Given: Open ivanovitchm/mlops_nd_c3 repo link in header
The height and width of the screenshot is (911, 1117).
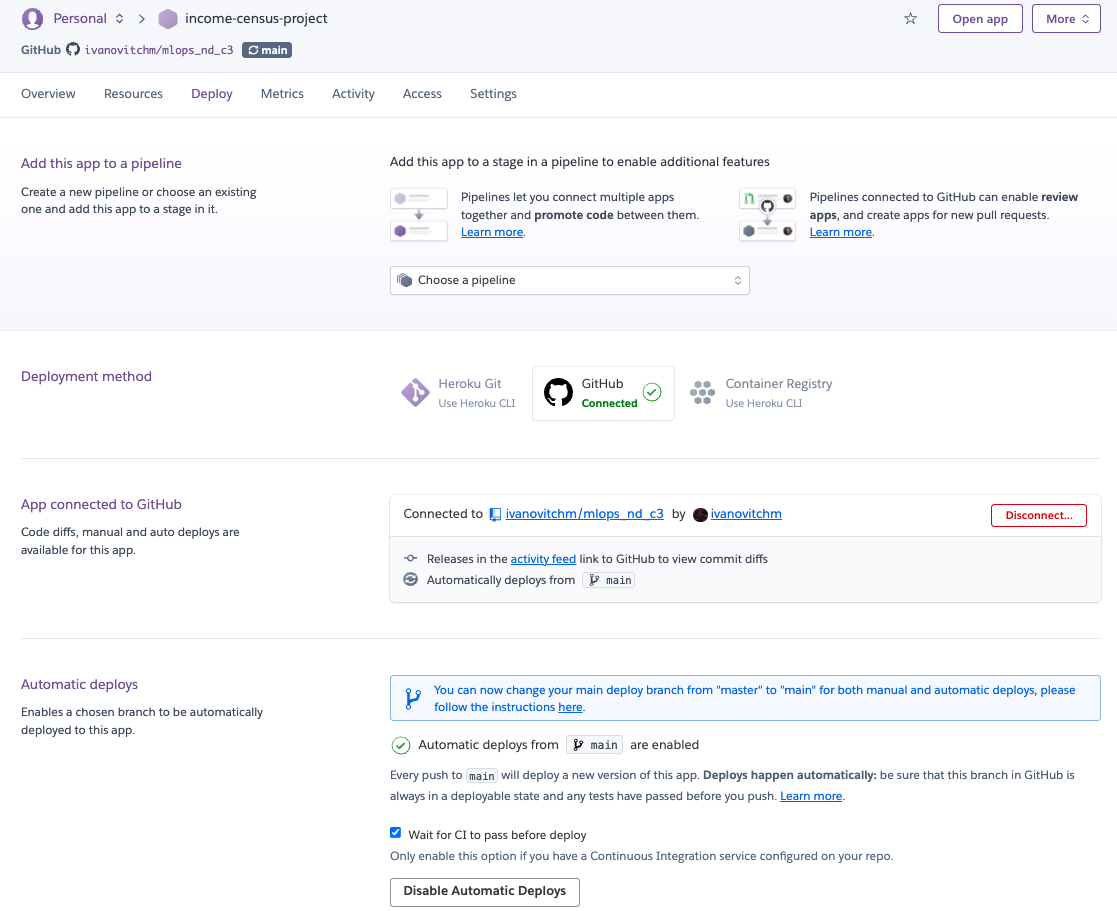Looking at the screenshot, I should 159,50.
